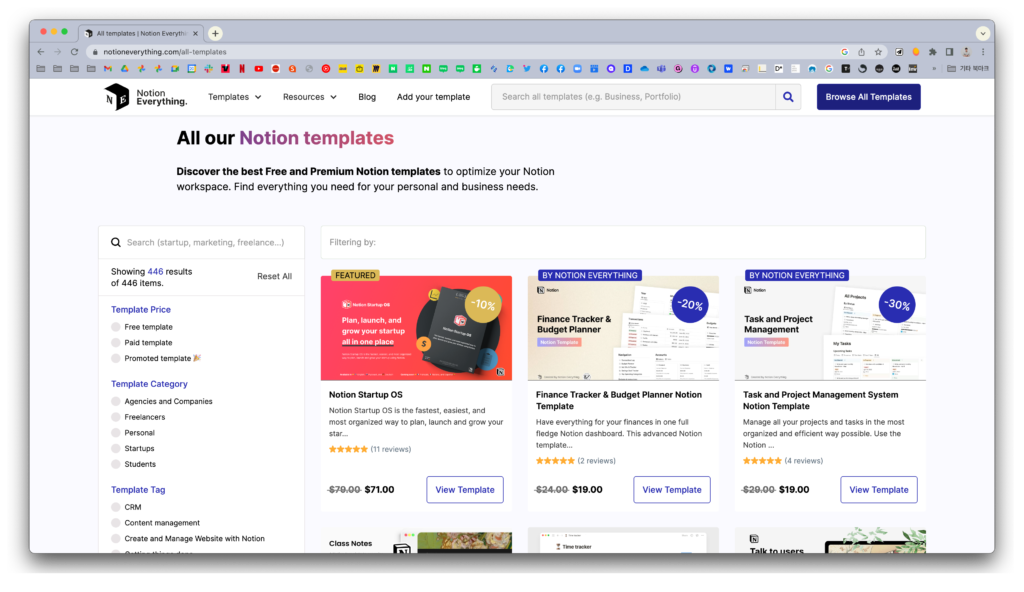Open a new browser tab with plus icon
1024x592 pixels.
click(x=215, y=33)
